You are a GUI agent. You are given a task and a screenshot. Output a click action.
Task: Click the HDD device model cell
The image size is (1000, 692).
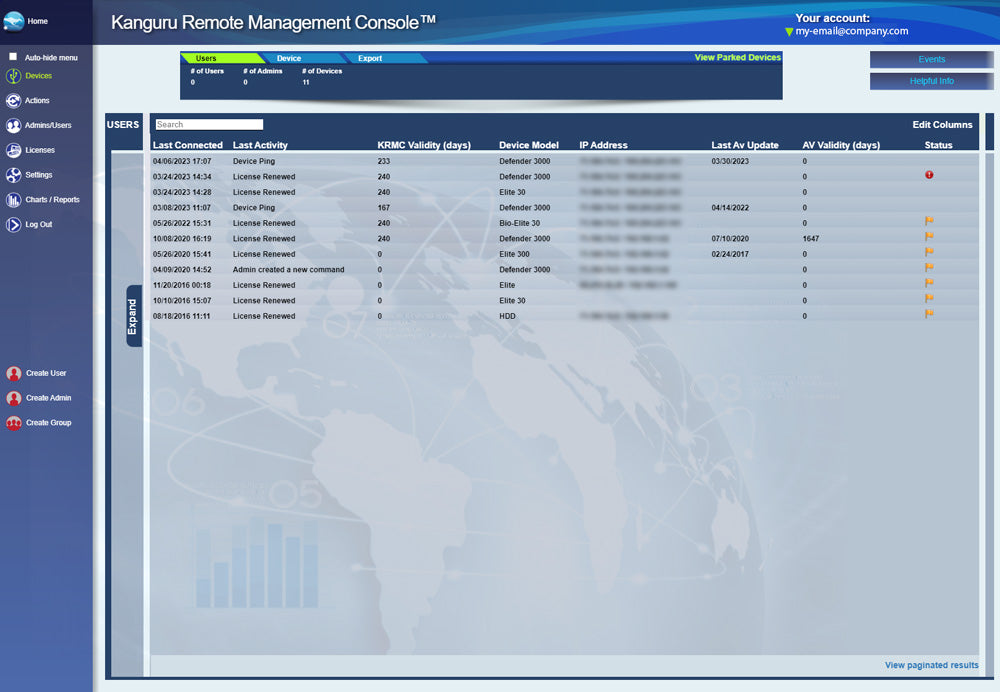[507, 316]
